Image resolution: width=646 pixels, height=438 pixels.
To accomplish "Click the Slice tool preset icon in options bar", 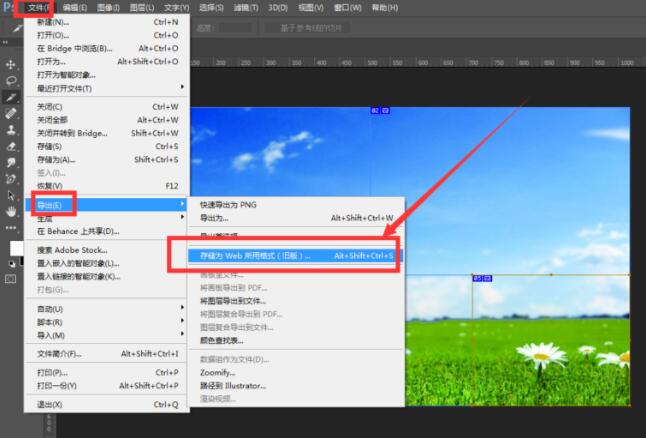I will (x=16, y=28).
